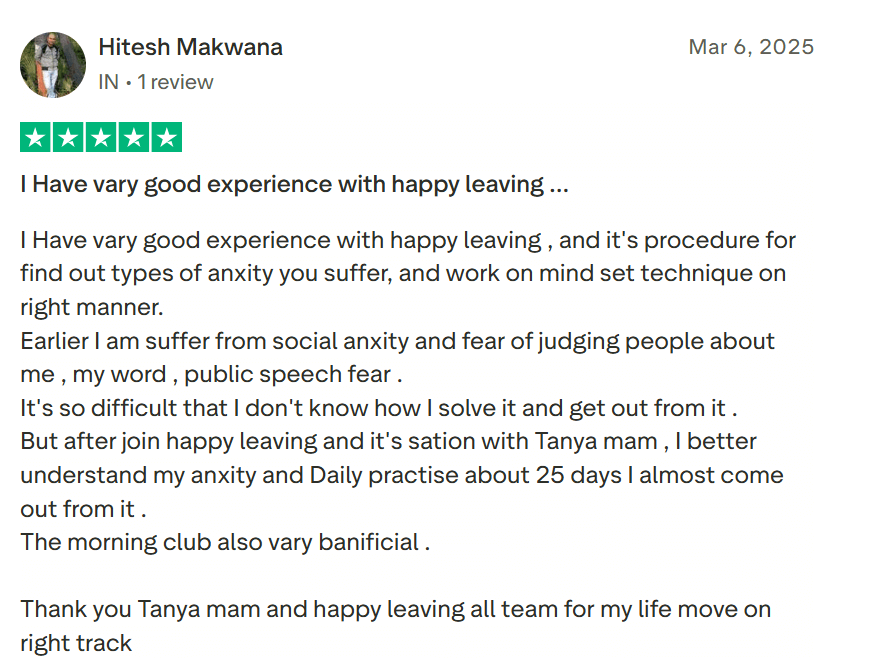Open Hitesh Makwana's profile photo
The height and width of the screenshot is (658, 879).
[53, 64]
